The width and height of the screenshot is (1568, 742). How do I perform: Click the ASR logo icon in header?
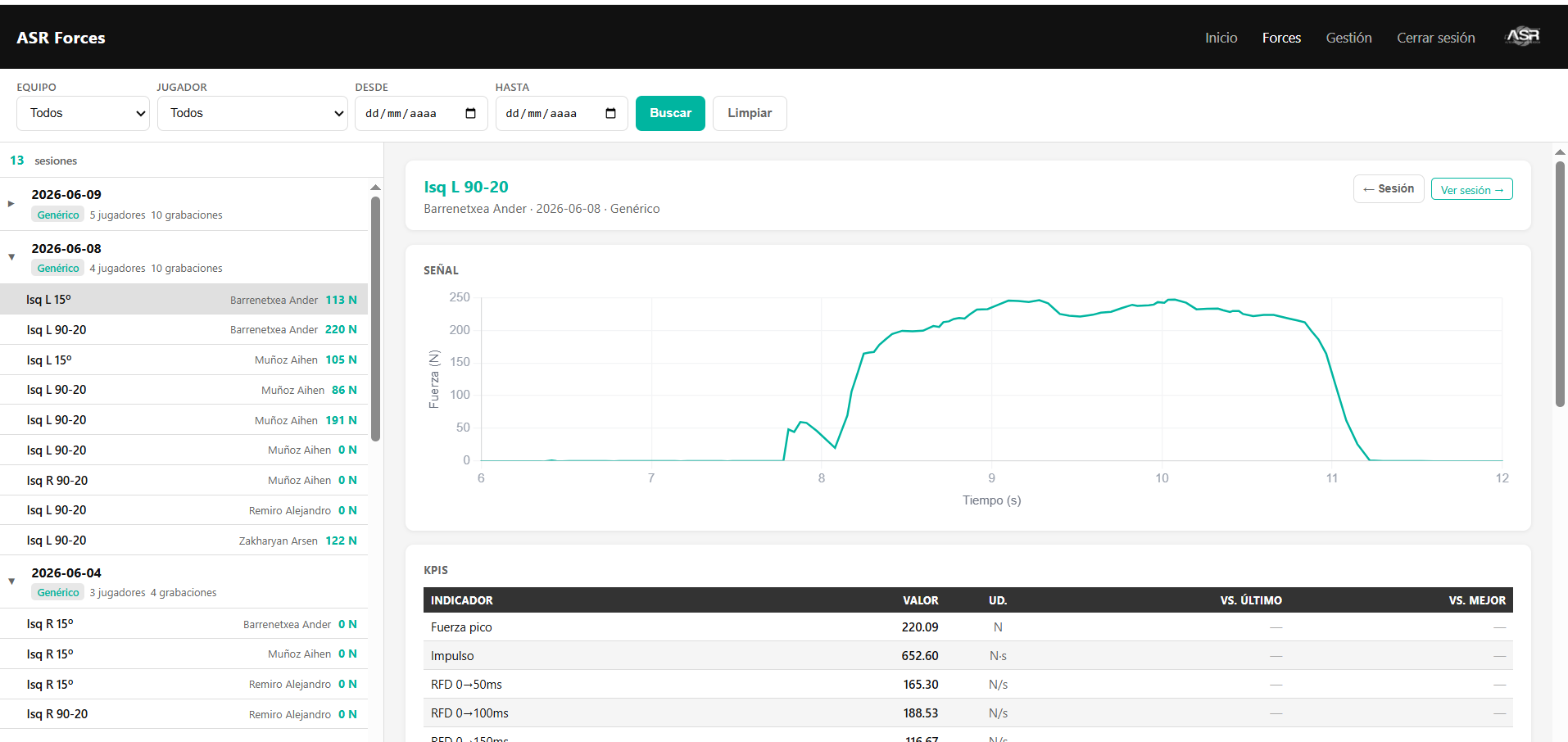click(x=1523, y=37)
